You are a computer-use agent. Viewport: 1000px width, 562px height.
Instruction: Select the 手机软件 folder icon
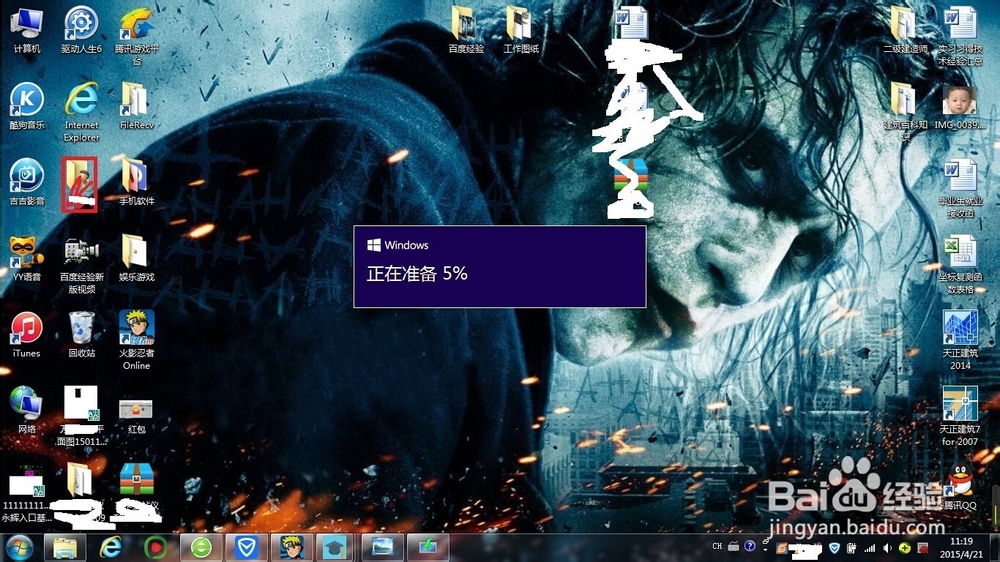pos(136,182)
